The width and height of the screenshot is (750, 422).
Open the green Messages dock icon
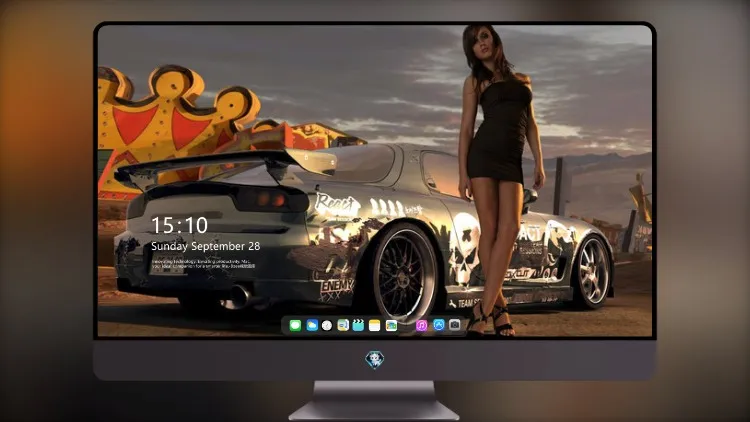coord(295,325)
